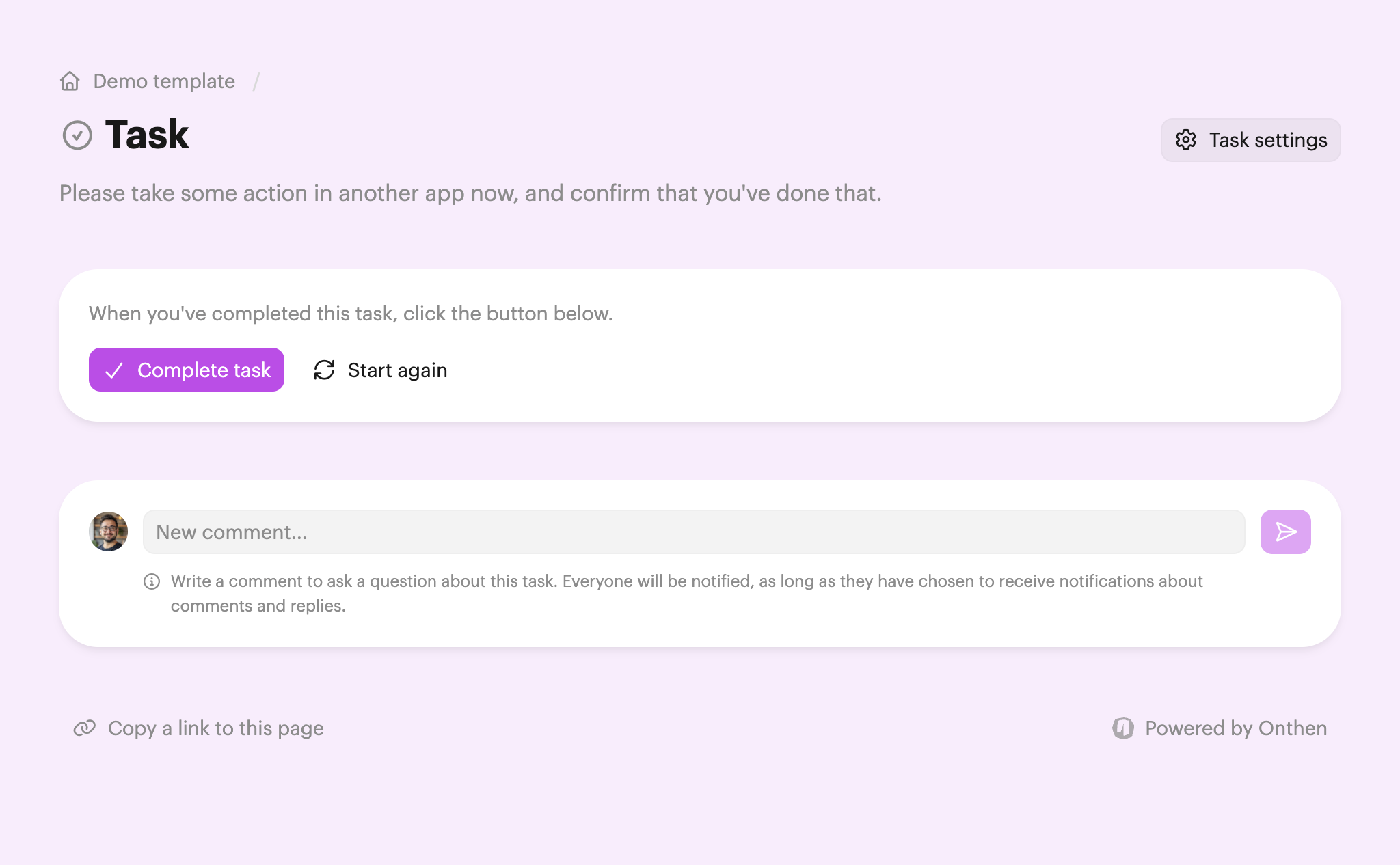Open the Demo template breadcrumb link
The image size is (1400, 865).
pos(164,81)
